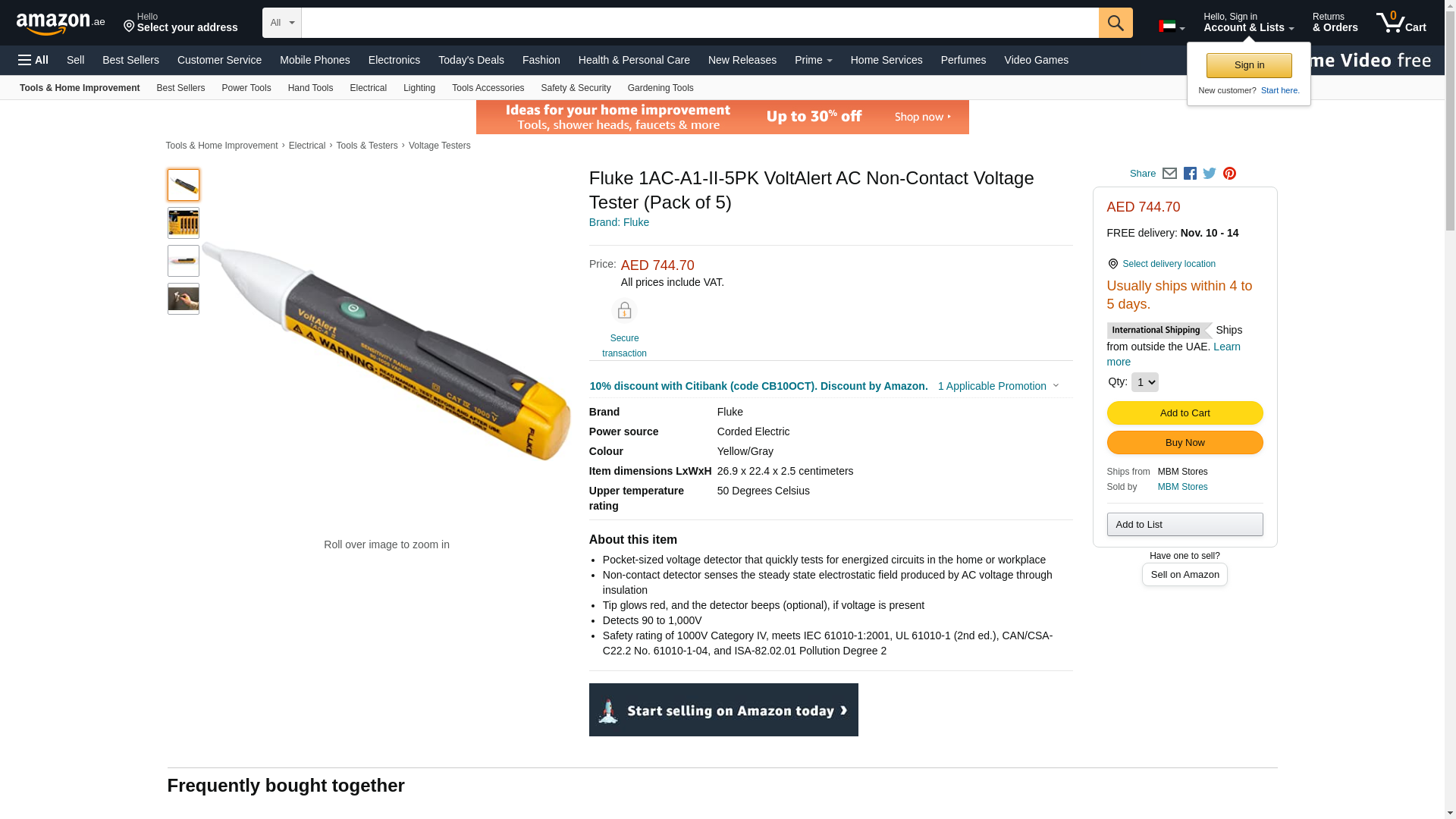Open the All hamburger menu
The width and height of the screenshot is (1456, 819).
(x=33, y=60)
